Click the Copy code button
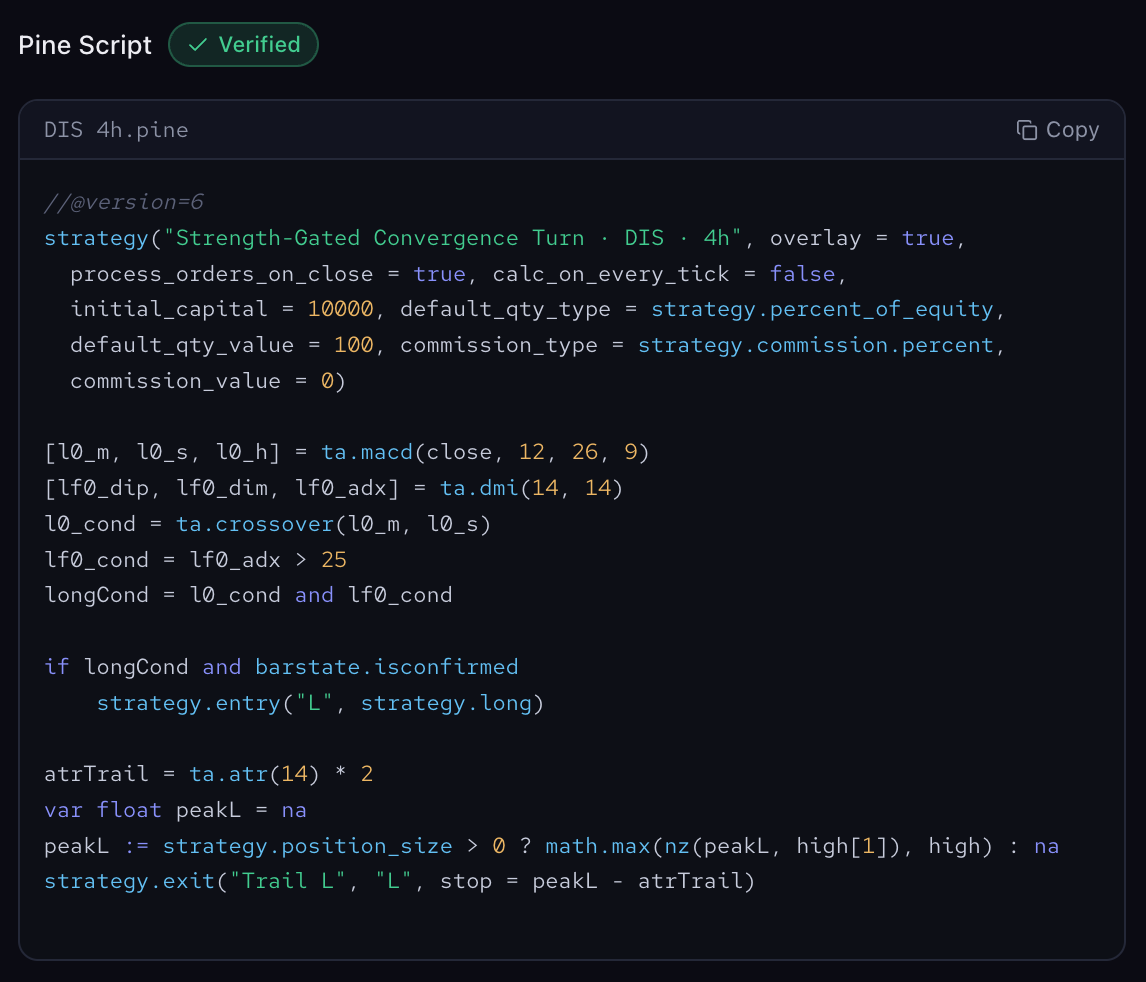The height and width of the screenshot is (982, 1146). pos(1058,129)
